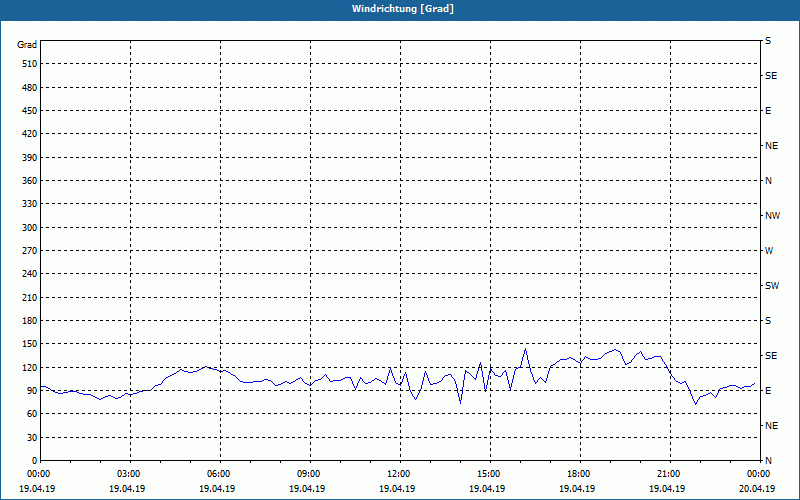Screen dimensions: 800x500
Task: Click the 90 degree axis label
Action: click(x=32, y=391)
